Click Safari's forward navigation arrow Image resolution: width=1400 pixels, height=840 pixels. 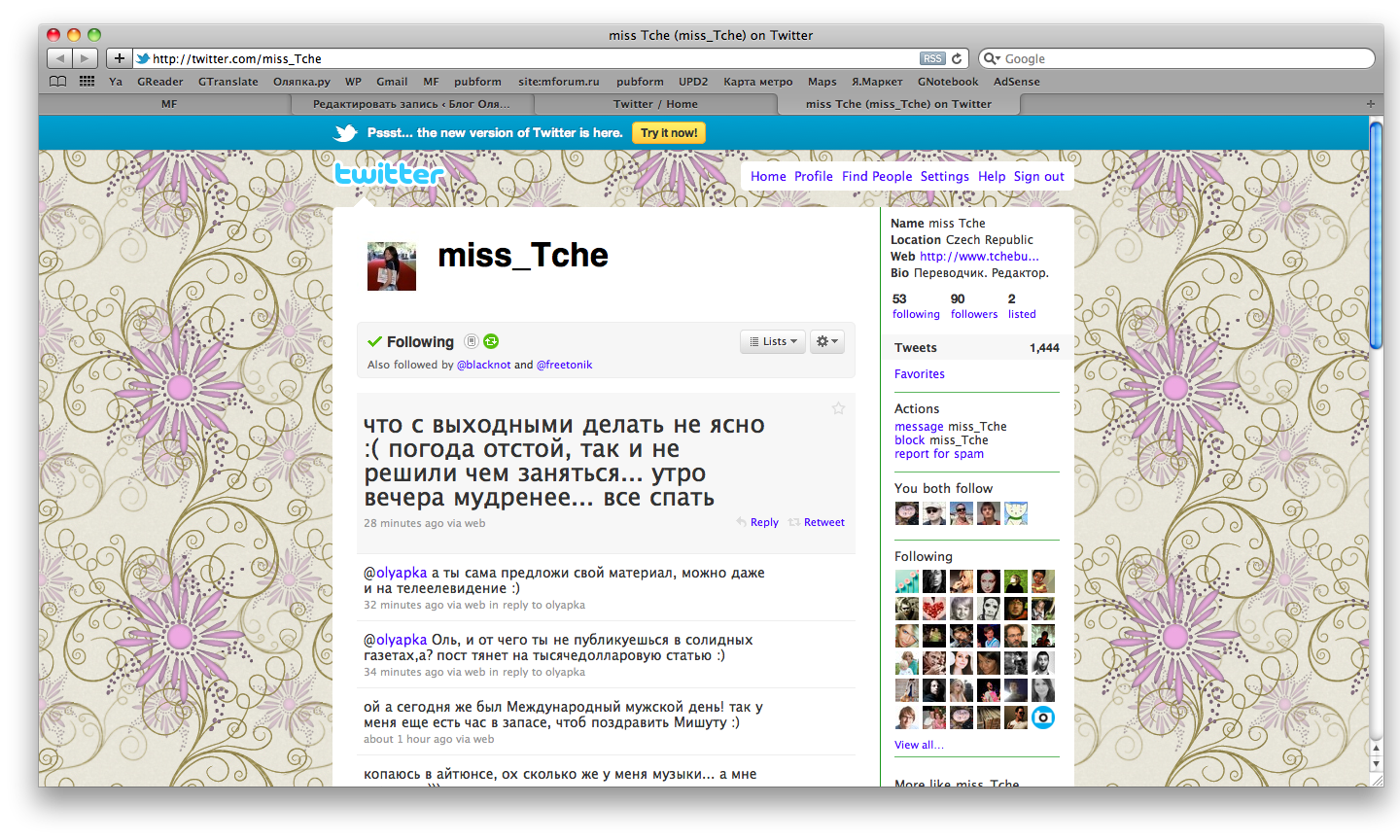[x=86, y=58]
